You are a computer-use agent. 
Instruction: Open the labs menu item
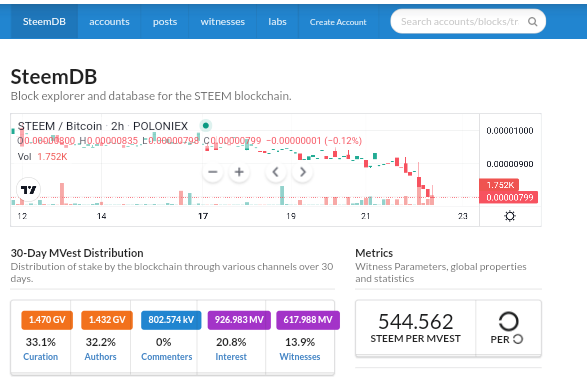coord(277,22)
